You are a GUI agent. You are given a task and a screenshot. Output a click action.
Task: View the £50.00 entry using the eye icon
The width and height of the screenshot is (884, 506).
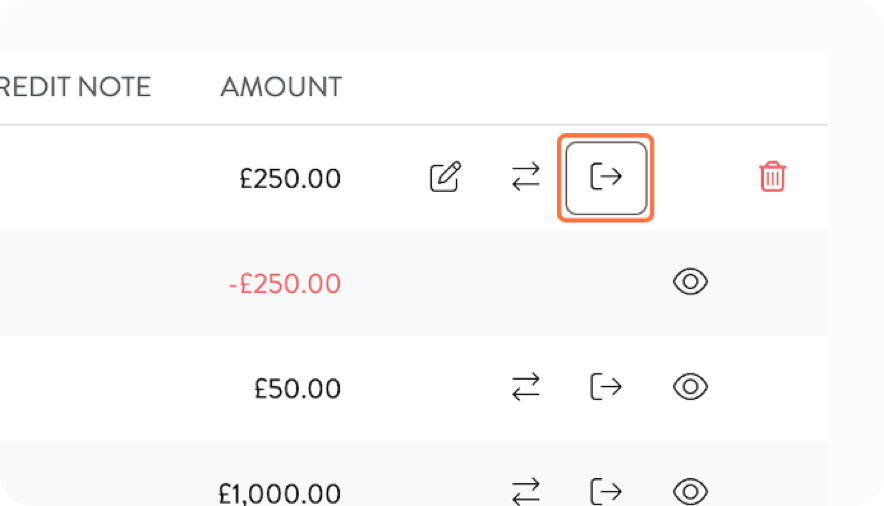pos(690,386)
